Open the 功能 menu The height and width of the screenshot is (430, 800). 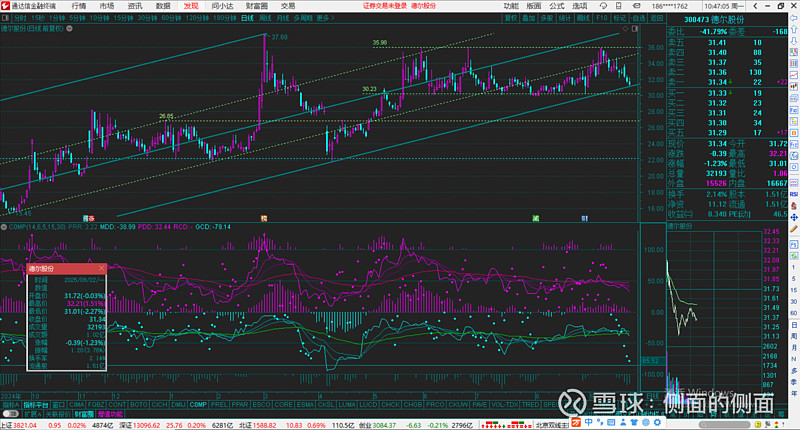511,6
